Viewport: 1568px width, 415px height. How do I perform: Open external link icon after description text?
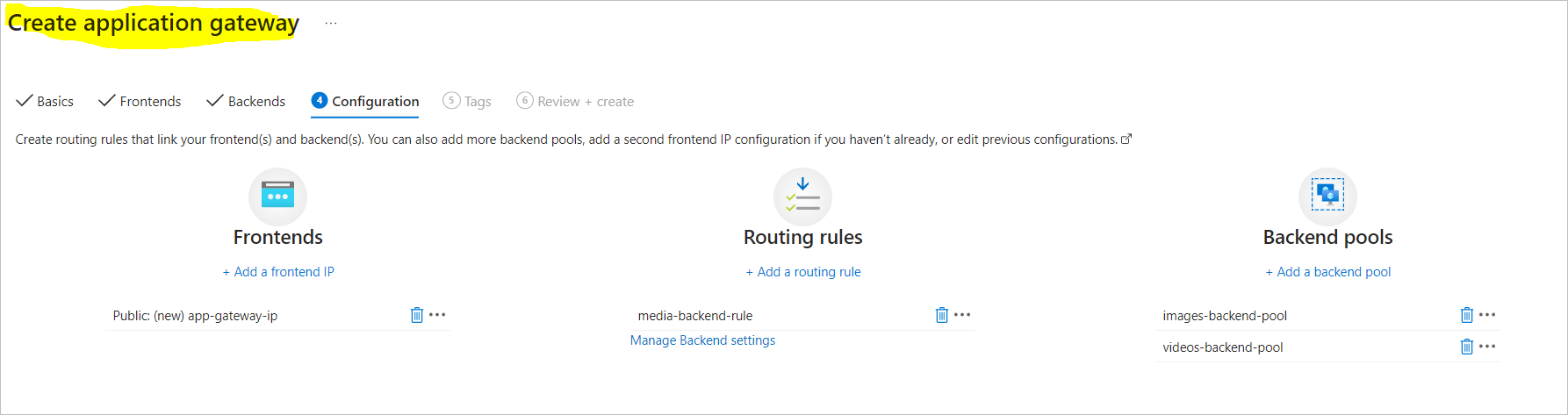point(1126,139)
